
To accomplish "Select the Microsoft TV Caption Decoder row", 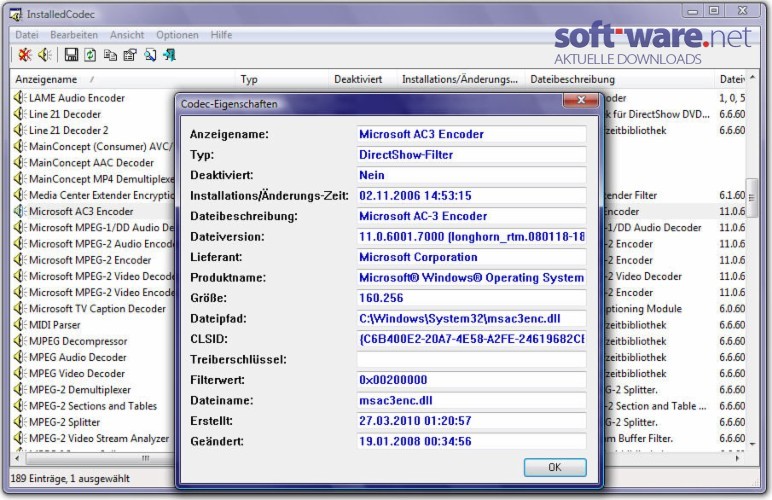I will tap(97, 309).
